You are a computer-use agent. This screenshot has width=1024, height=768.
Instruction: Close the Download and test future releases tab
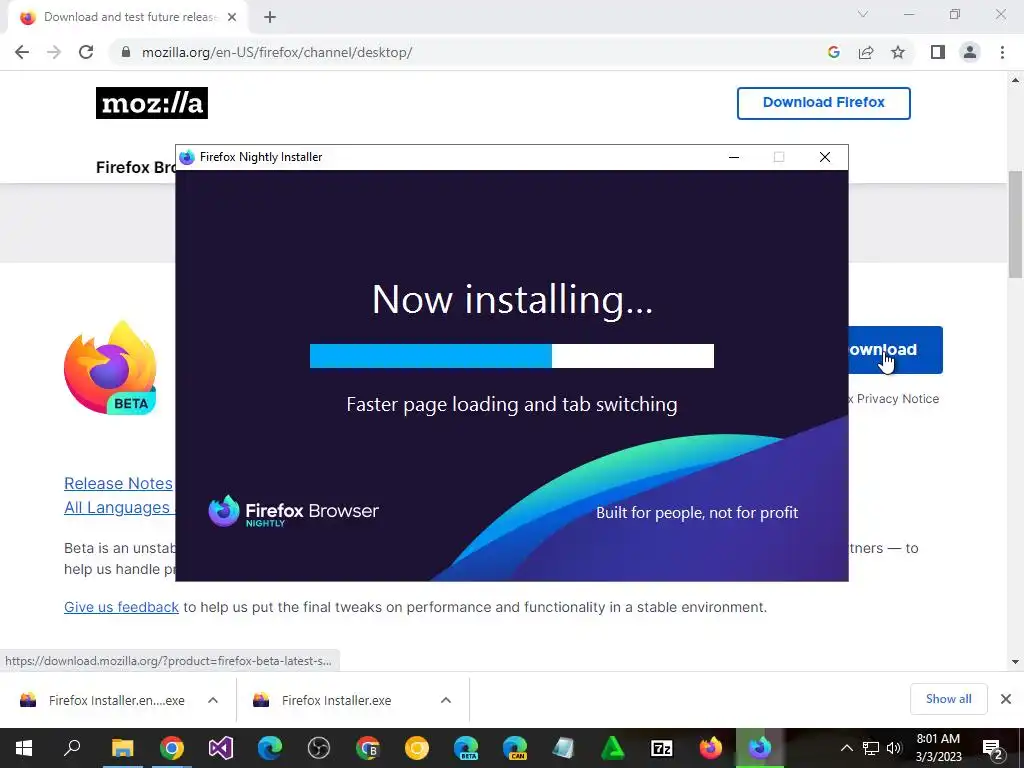tap(232, 17)
